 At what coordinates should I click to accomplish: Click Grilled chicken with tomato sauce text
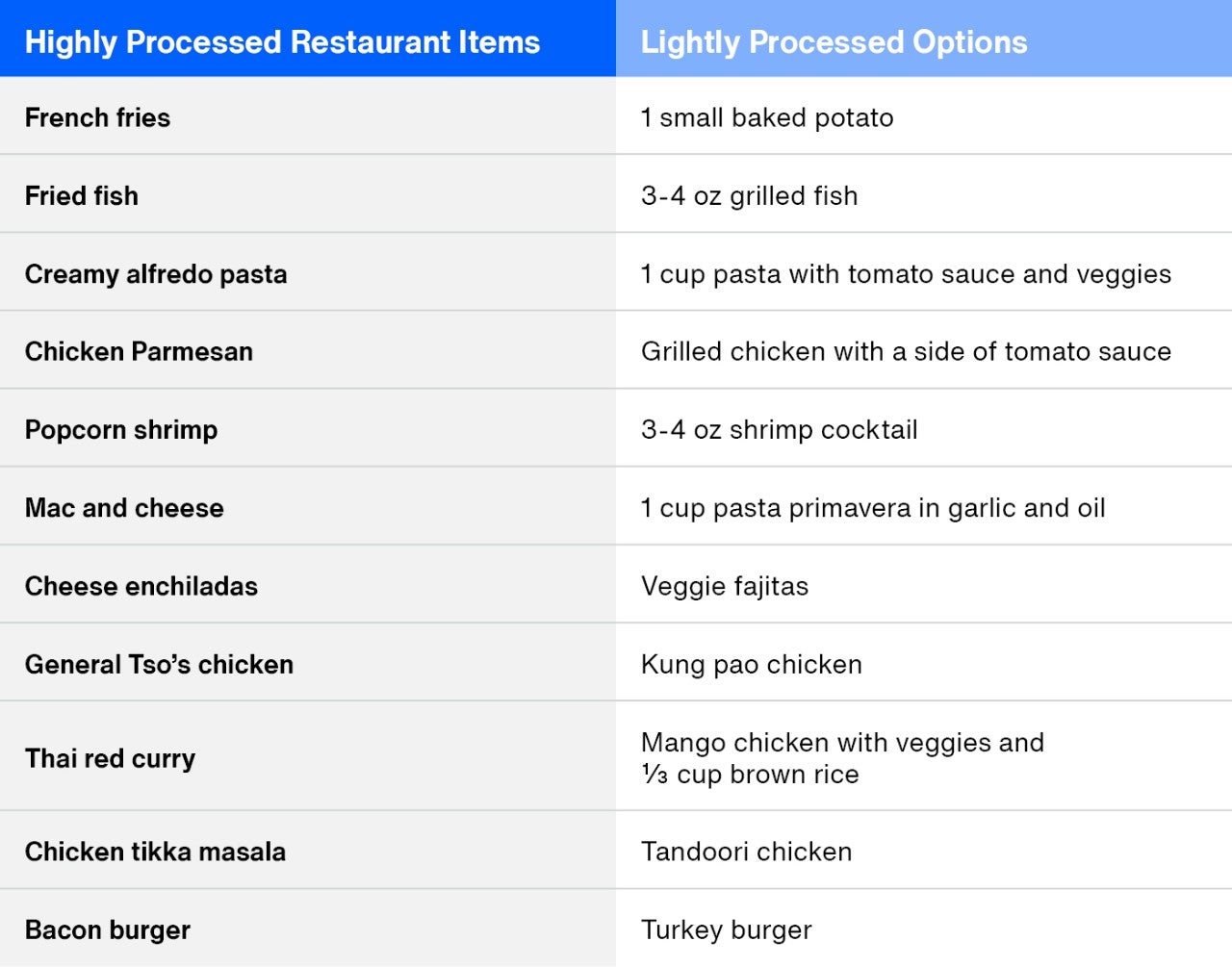coord(906,351)
